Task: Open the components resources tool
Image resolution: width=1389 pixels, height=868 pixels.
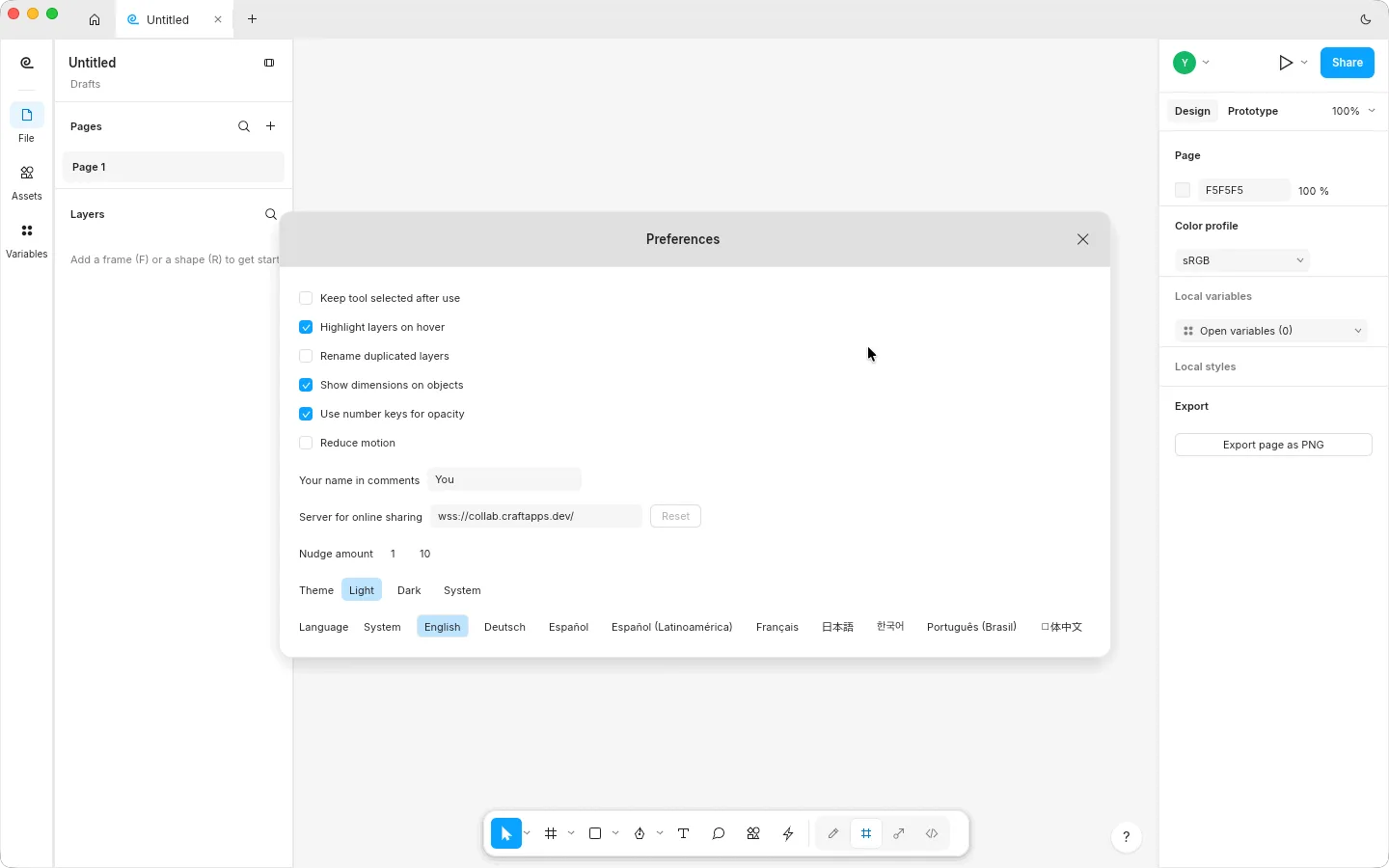Action: pyautogui.click(x=753, y=833)
